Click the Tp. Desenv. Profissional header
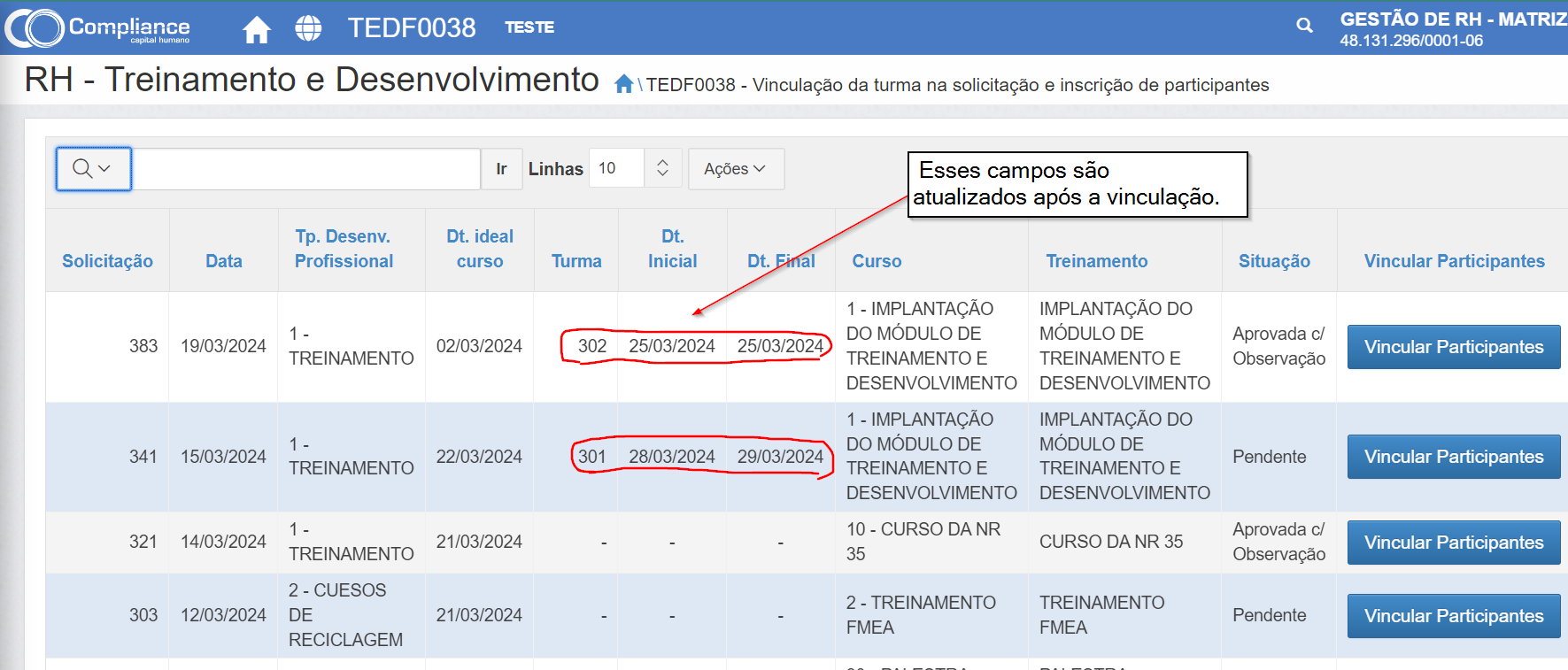The width and height of the screenshot is (1568, 670). pyautogui.click(x=344, y=249)
